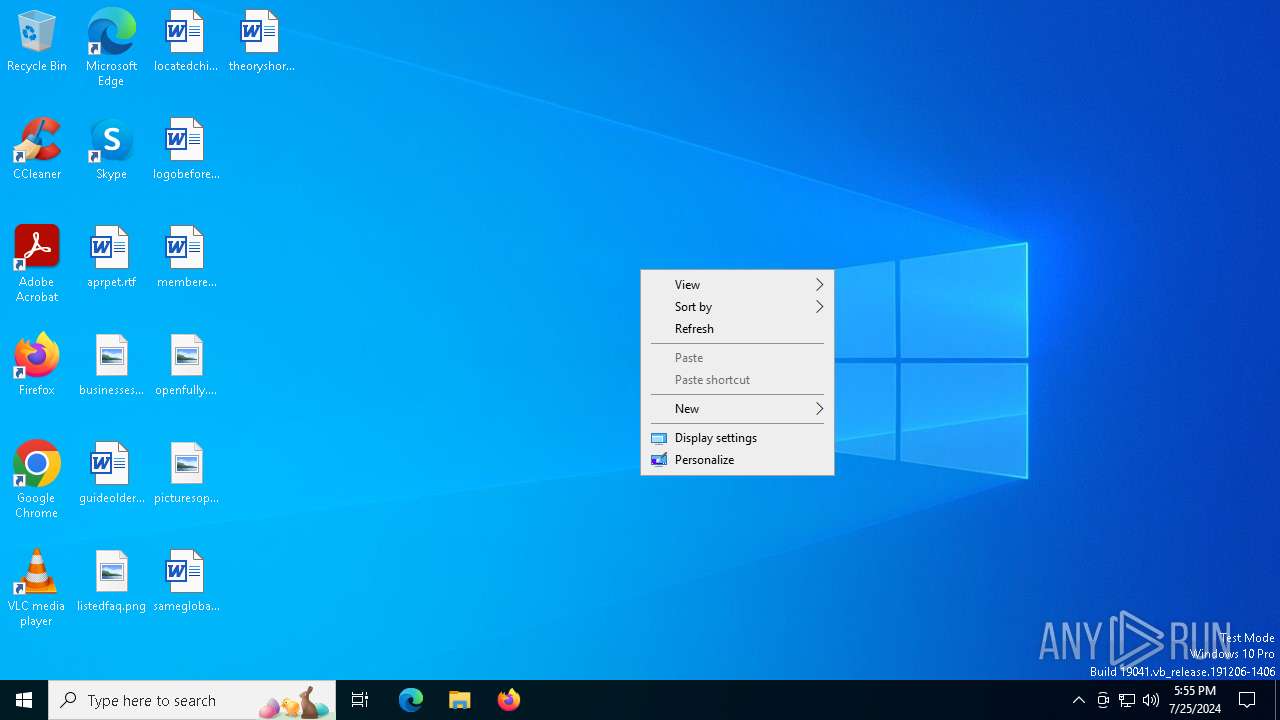Open the taskbar clock and date

(x=1195, y=700)
